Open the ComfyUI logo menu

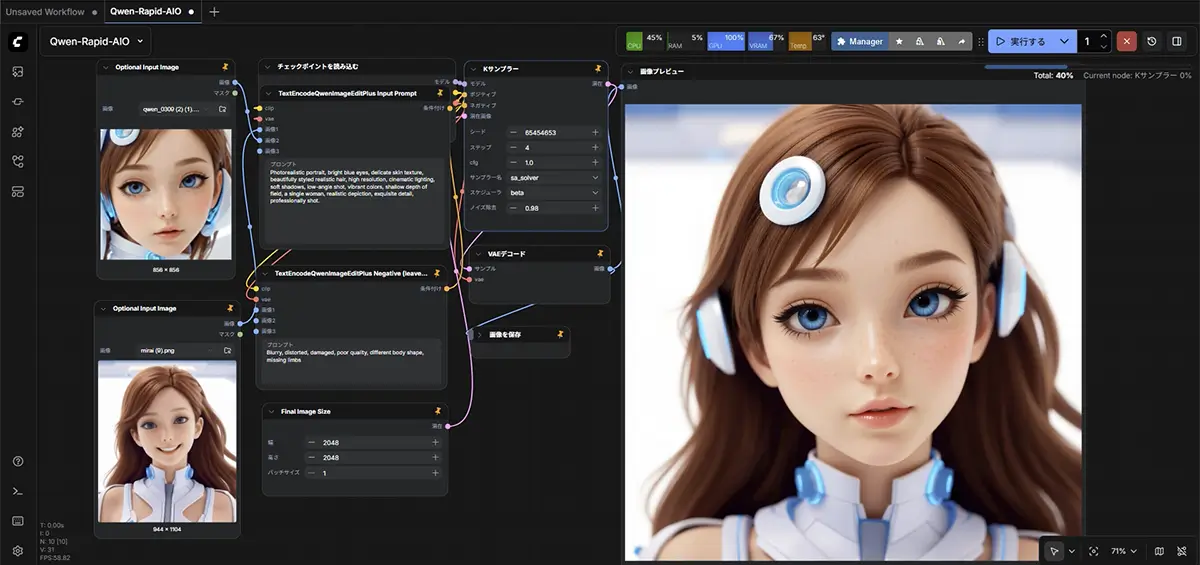17,42
